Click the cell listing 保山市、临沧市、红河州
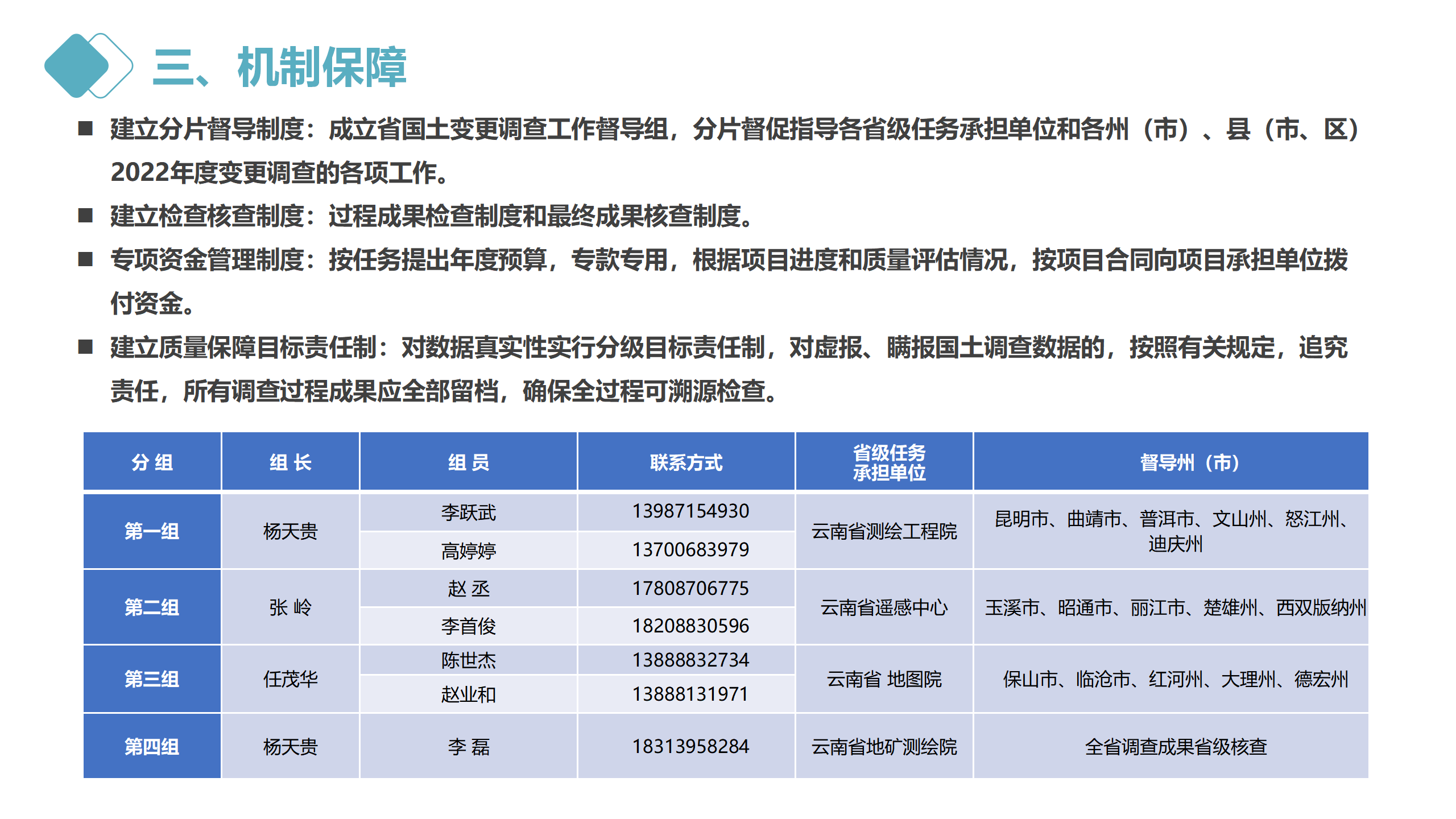The image size is (1456, 819). 1171,679
